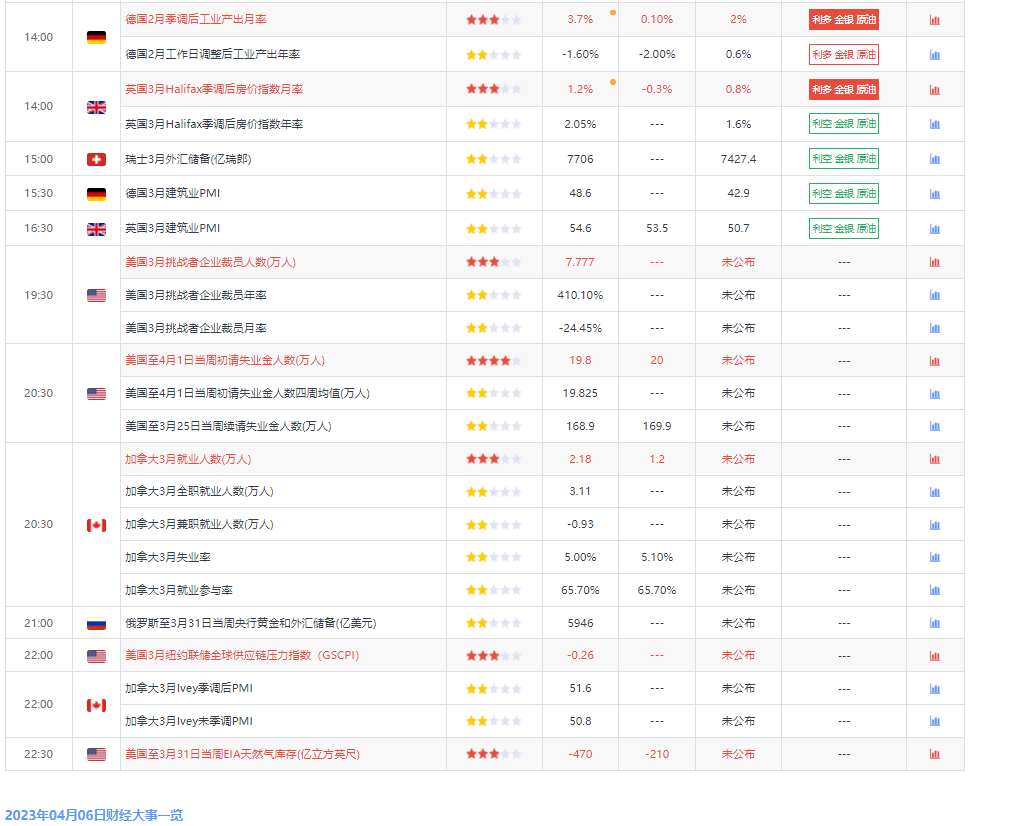Screen dimensions: 1014x826
Task: Click UK flag in 14:00 Halifax row
Action: [x=96, y=107]
